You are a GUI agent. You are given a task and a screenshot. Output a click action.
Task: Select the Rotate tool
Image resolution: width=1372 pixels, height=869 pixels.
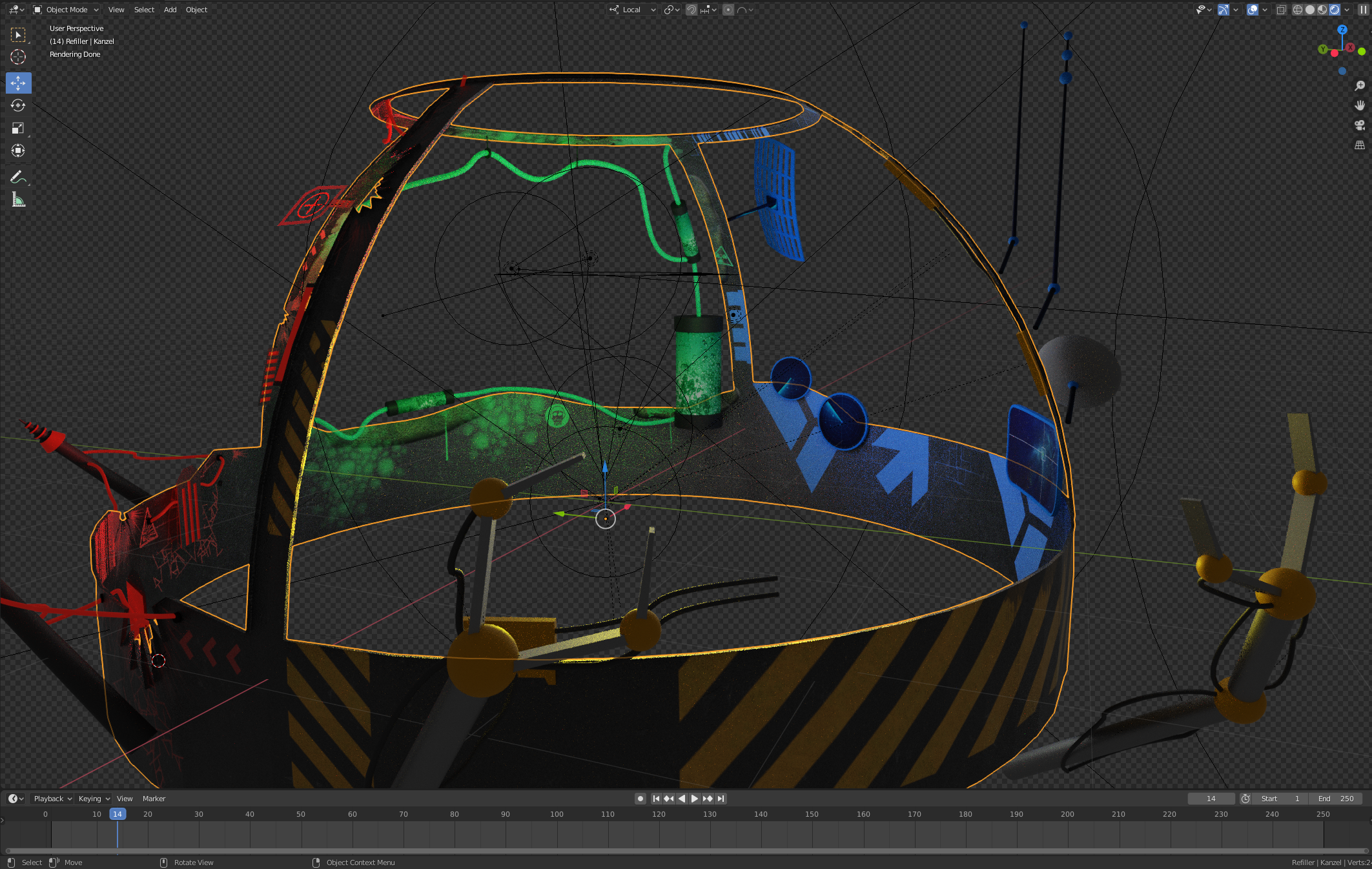click(18, 106)
